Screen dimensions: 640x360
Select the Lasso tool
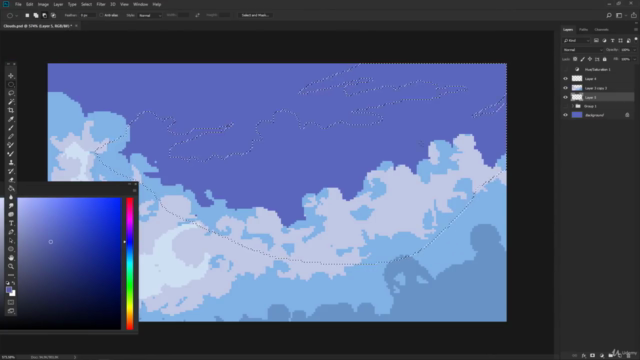coord(11,93)
